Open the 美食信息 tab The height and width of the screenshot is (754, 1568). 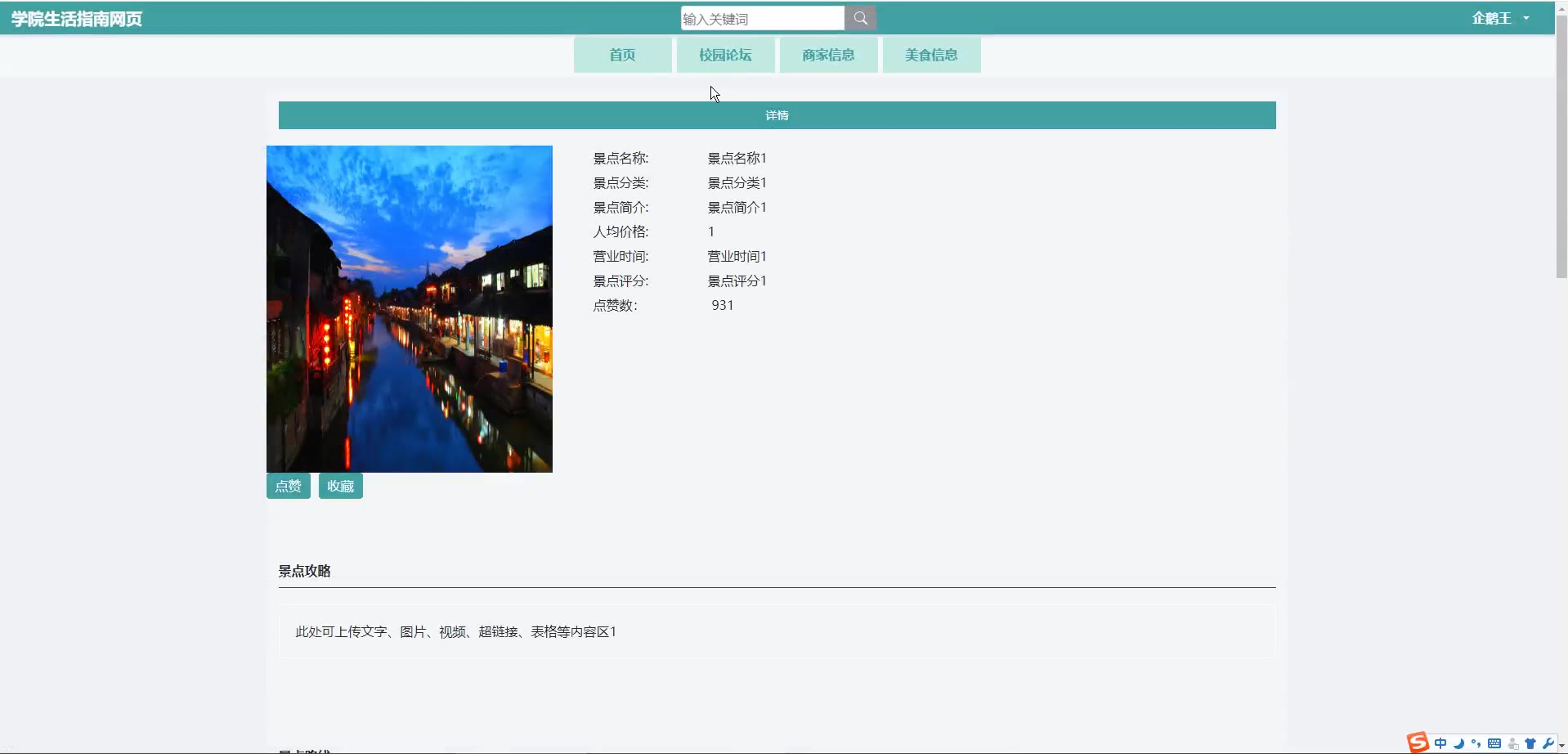coord(931,55)
